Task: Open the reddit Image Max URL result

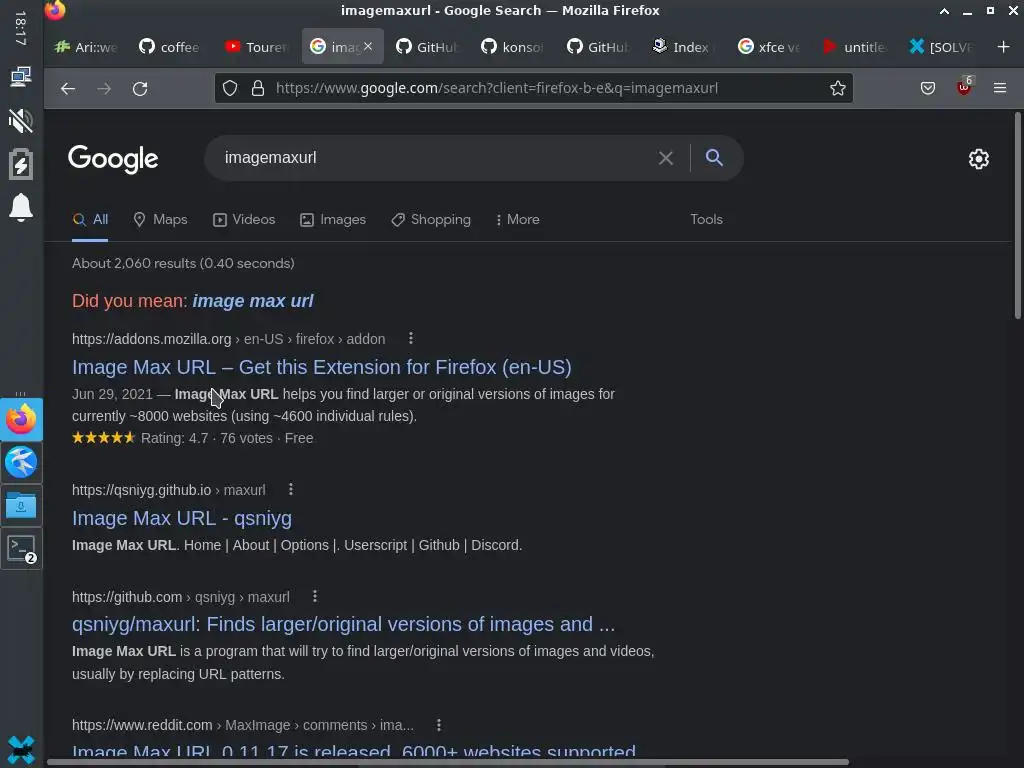Action: (354, 751)
